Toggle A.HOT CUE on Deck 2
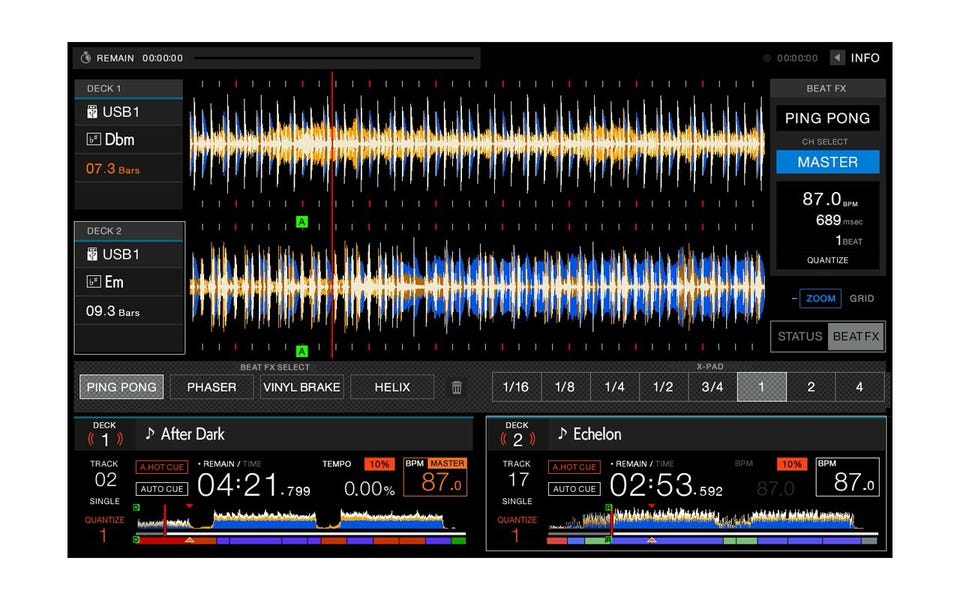Viewport: 960px width, 600px height. 574,467
